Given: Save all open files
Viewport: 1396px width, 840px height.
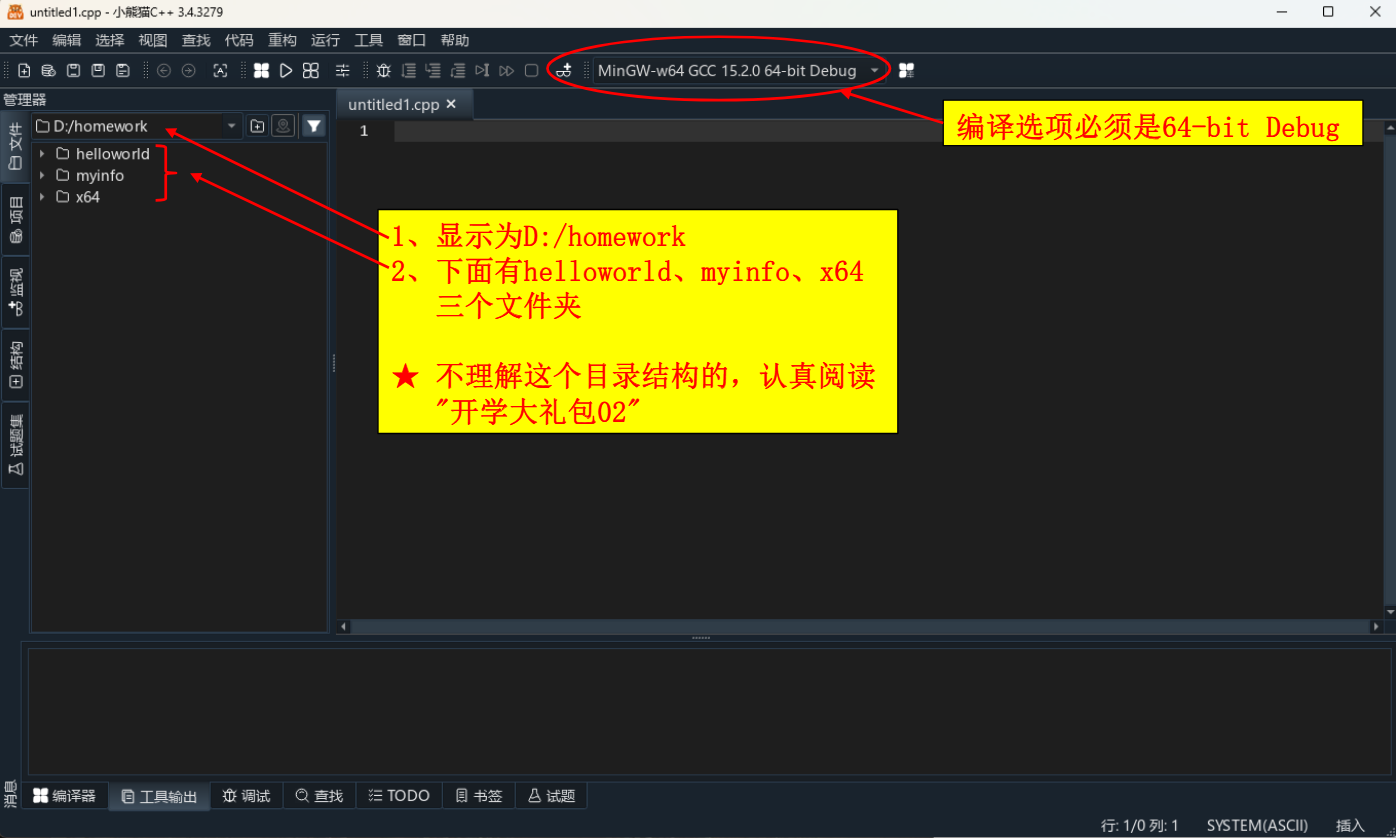Looking at the screenshot, I should coord(123,70).
